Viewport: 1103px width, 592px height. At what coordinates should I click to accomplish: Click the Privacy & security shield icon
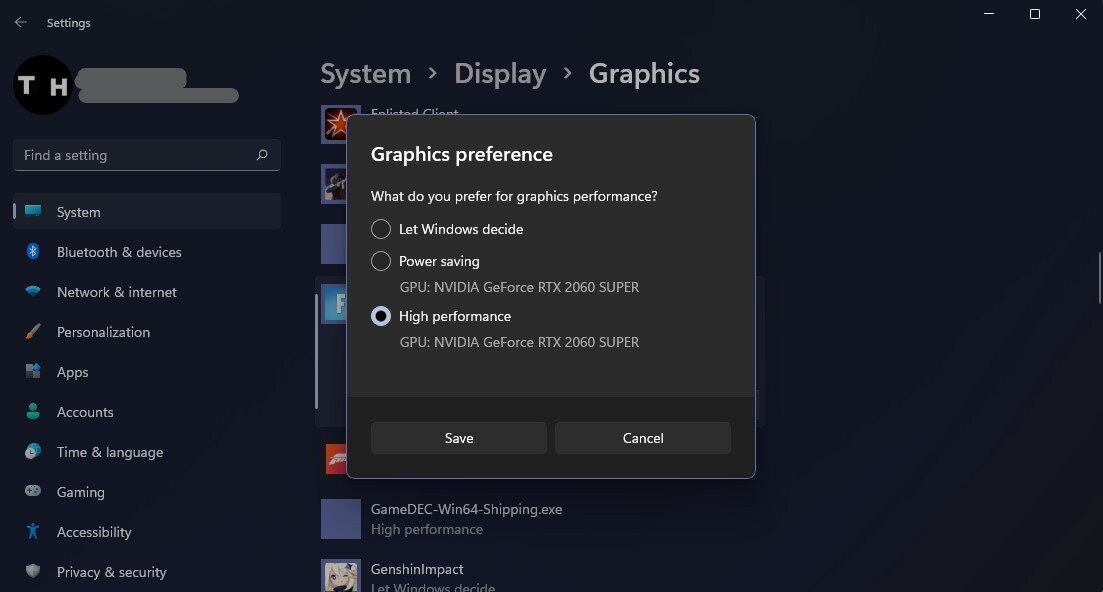[x=33, y=570]
